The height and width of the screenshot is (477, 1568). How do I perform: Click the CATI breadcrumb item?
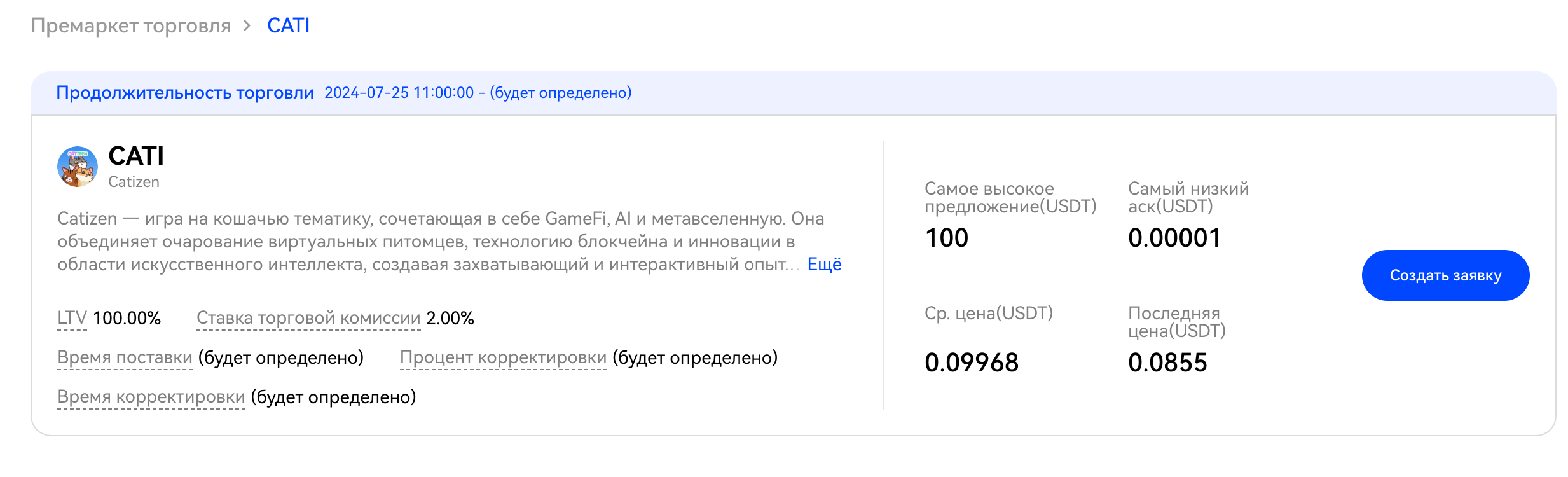tap(288, 25)
